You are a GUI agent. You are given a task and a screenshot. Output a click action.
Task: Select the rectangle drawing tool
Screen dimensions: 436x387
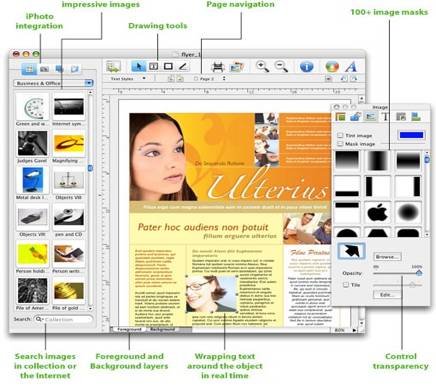tap(168, 66)
